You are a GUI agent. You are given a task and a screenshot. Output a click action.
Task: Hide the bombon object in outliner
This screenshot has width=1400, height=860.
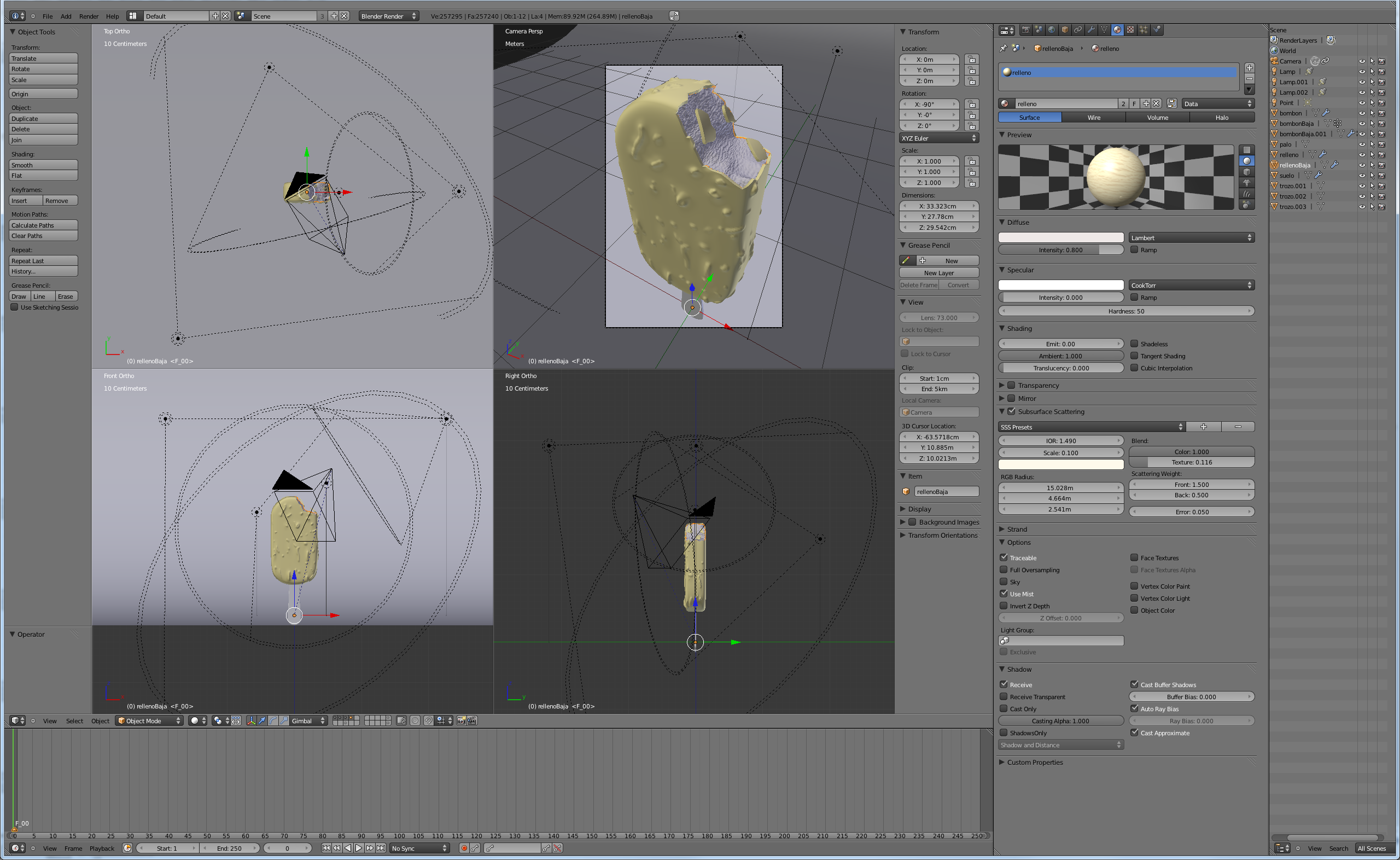point(1362,113)
